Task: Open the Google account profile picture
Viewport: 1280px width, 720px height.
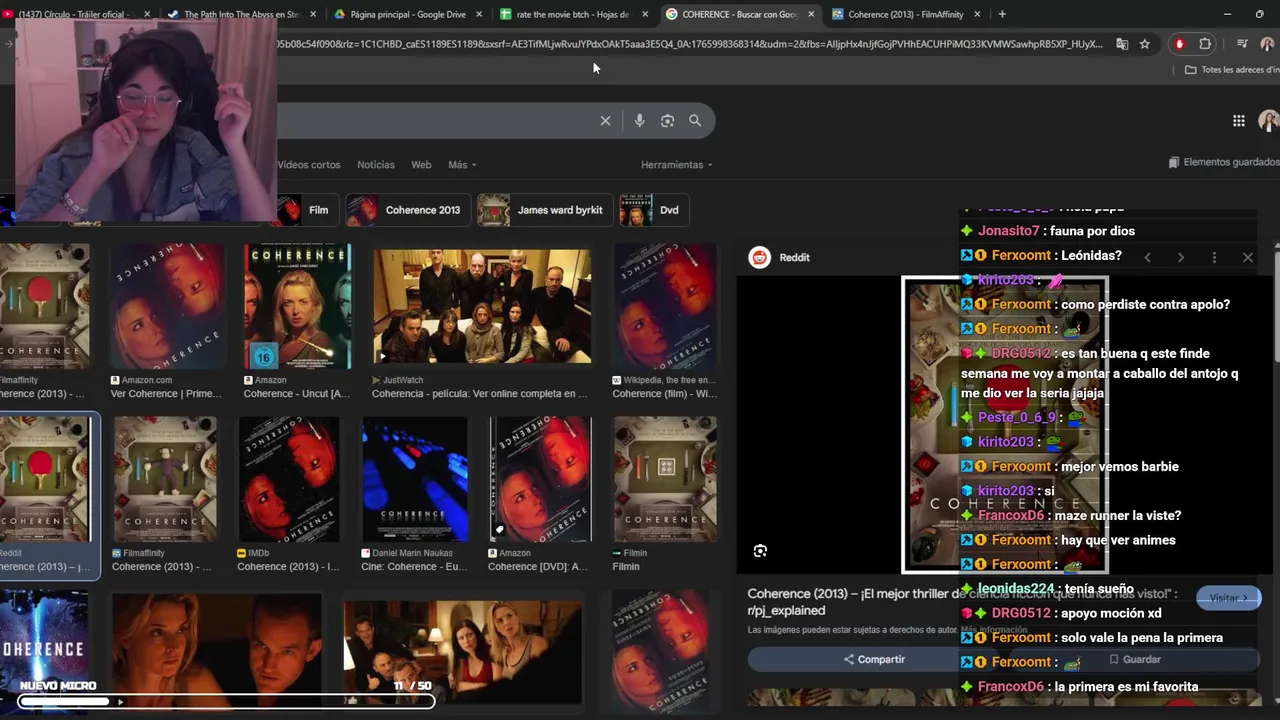Action: (1268, 121)
